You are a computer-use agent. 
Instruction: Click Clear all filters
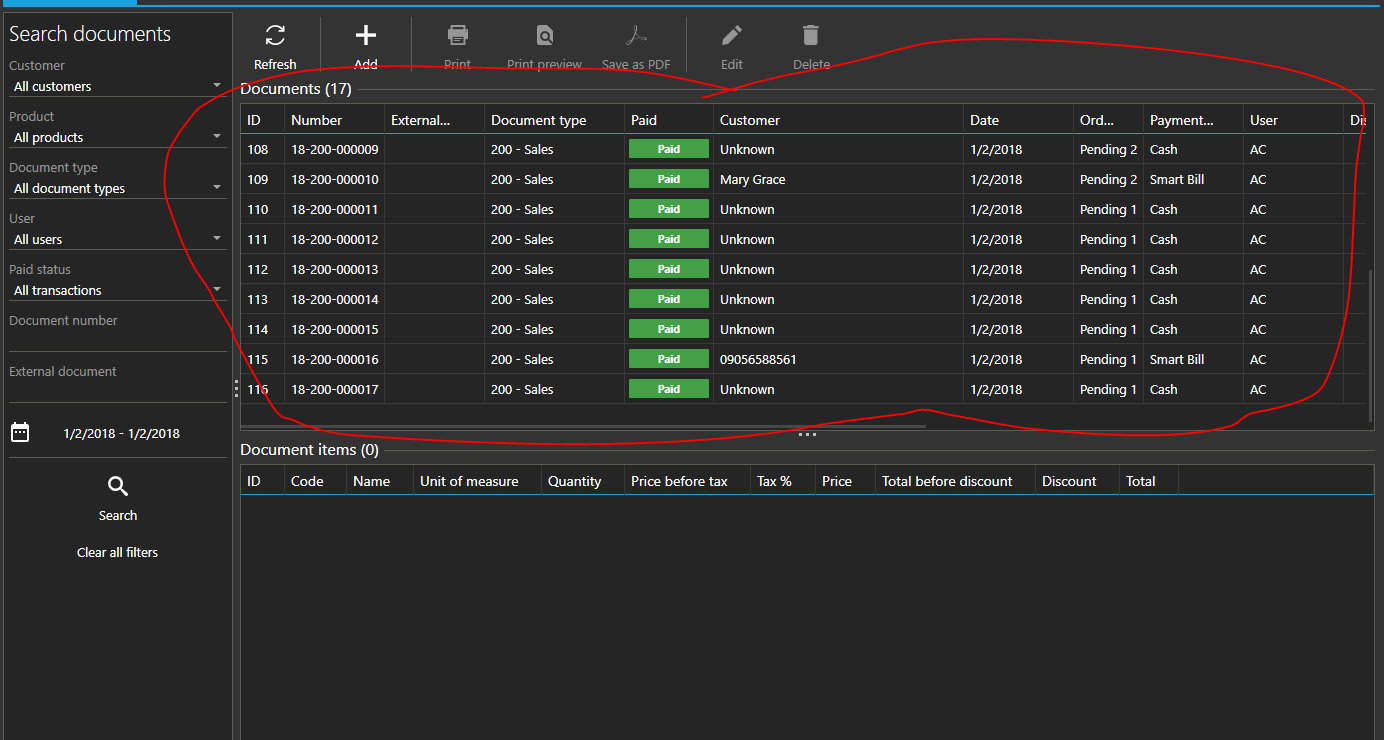[x=117, y=553]
